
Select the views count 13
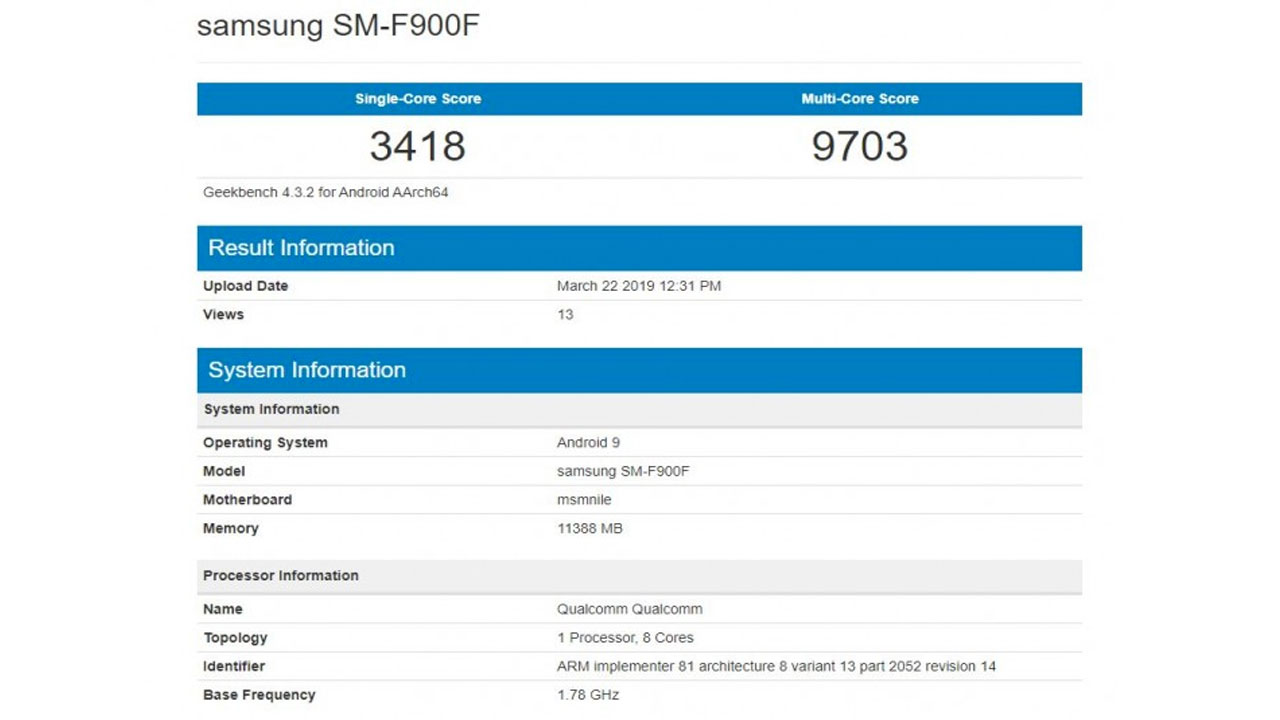pos(565,315)
